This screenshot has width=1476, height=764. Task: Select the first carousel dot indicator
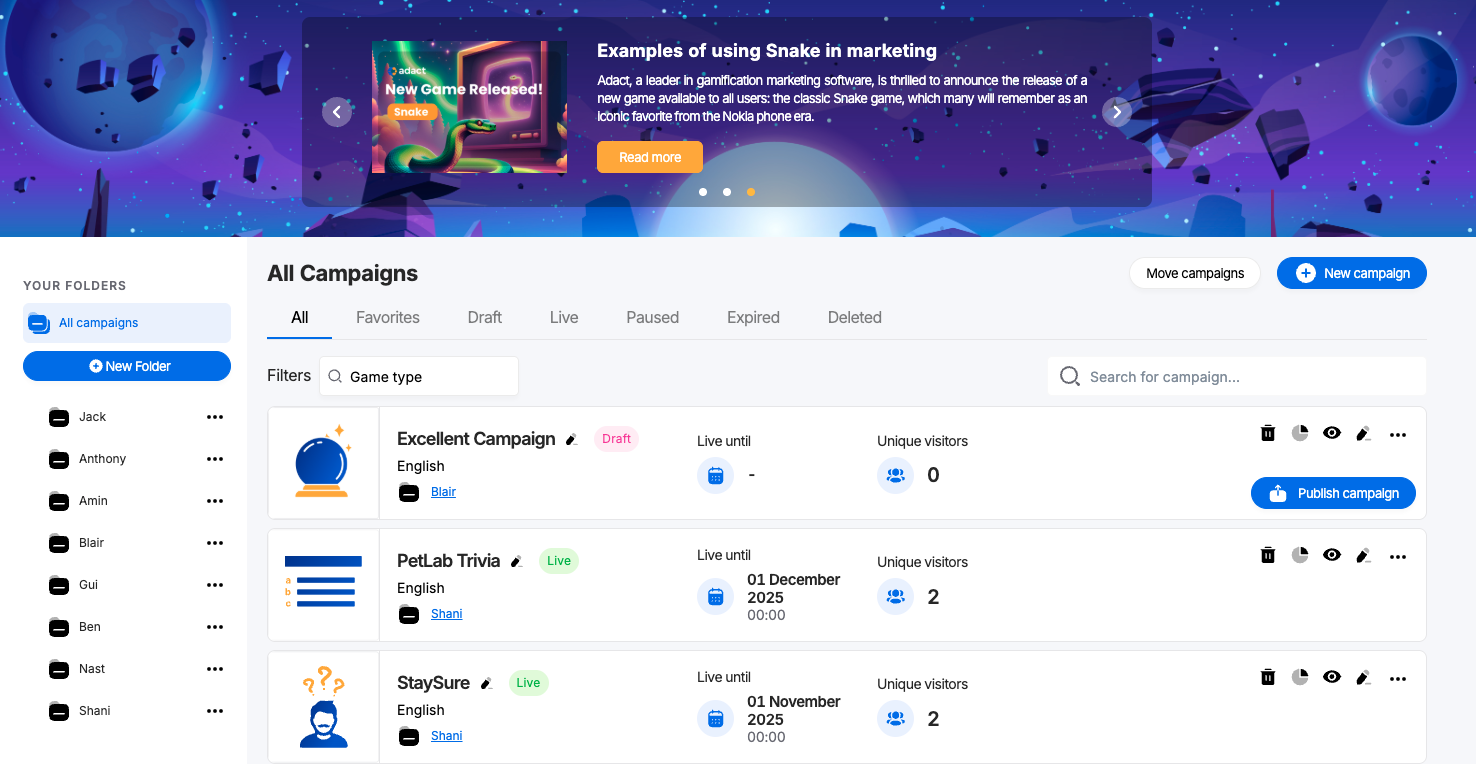(703, 192)
